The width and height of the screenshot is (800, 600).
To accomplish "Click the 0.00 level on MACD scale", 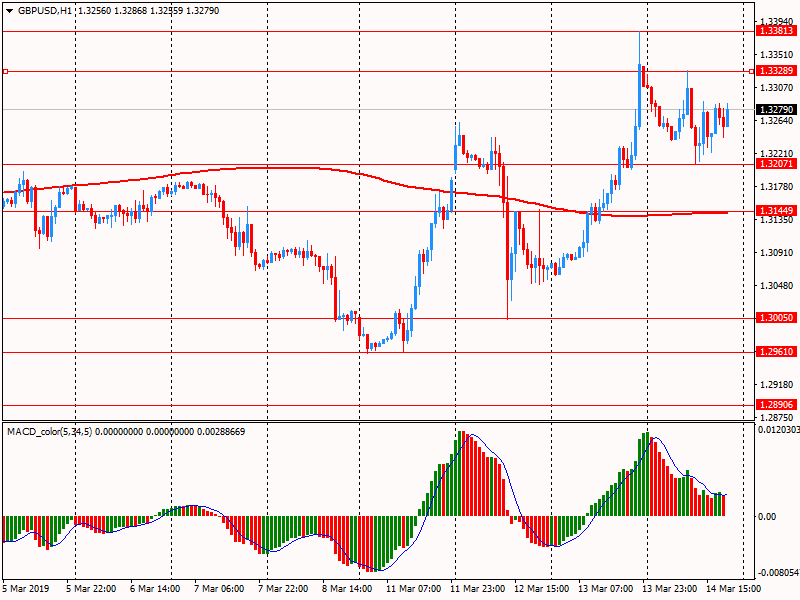I will [767, 516].
